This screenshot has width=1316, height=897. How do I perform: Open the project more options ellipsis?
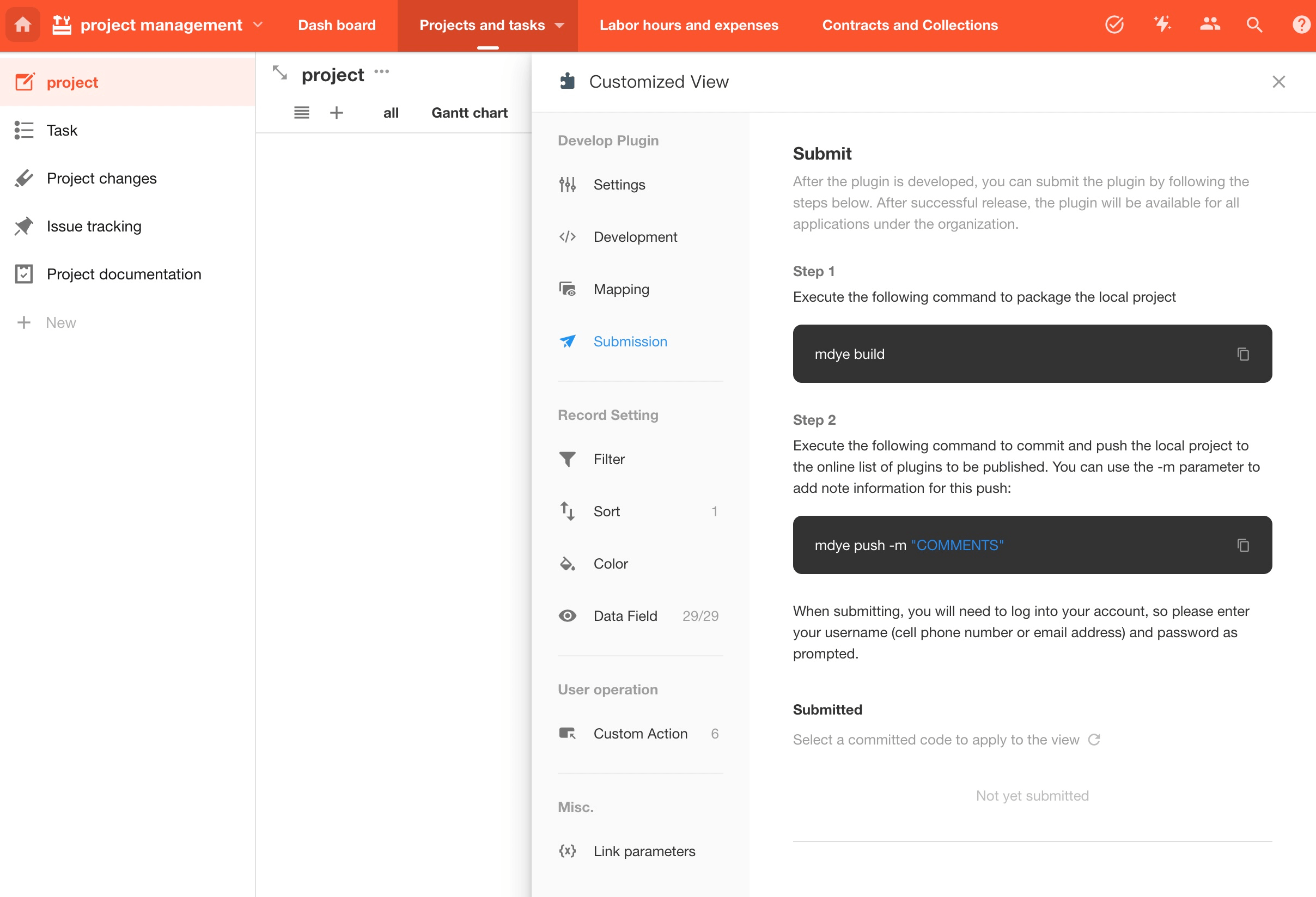point(382,71)
